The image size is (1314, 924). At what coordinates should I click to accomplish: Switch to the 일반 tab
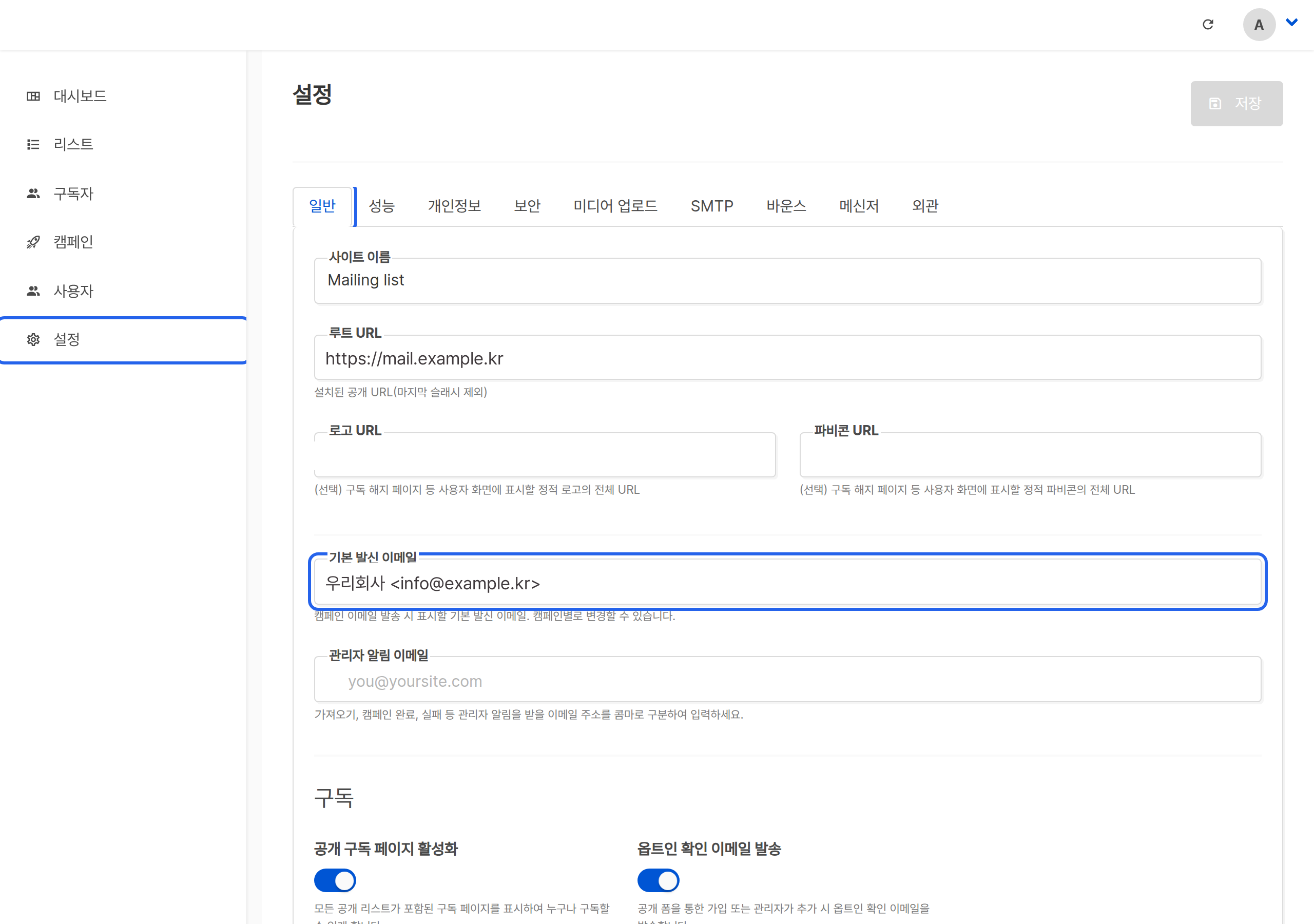coord(322,206)
